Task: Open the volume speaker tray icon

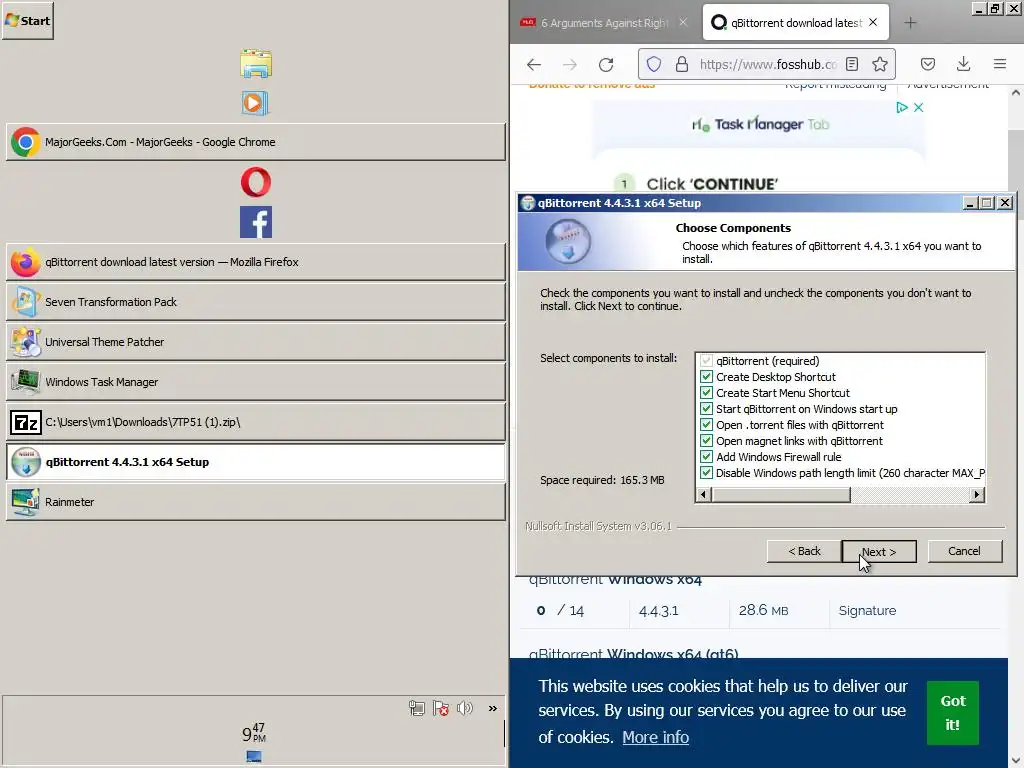Action: 465,708
